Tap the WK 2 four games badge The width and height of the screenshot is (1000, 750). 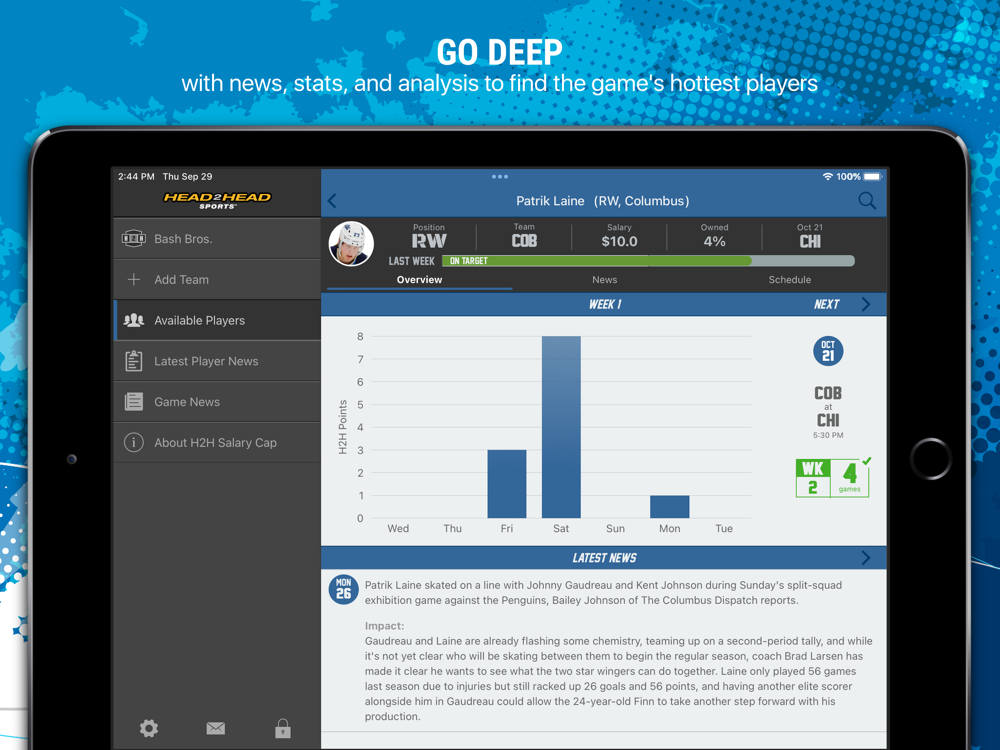coord(832,478)
